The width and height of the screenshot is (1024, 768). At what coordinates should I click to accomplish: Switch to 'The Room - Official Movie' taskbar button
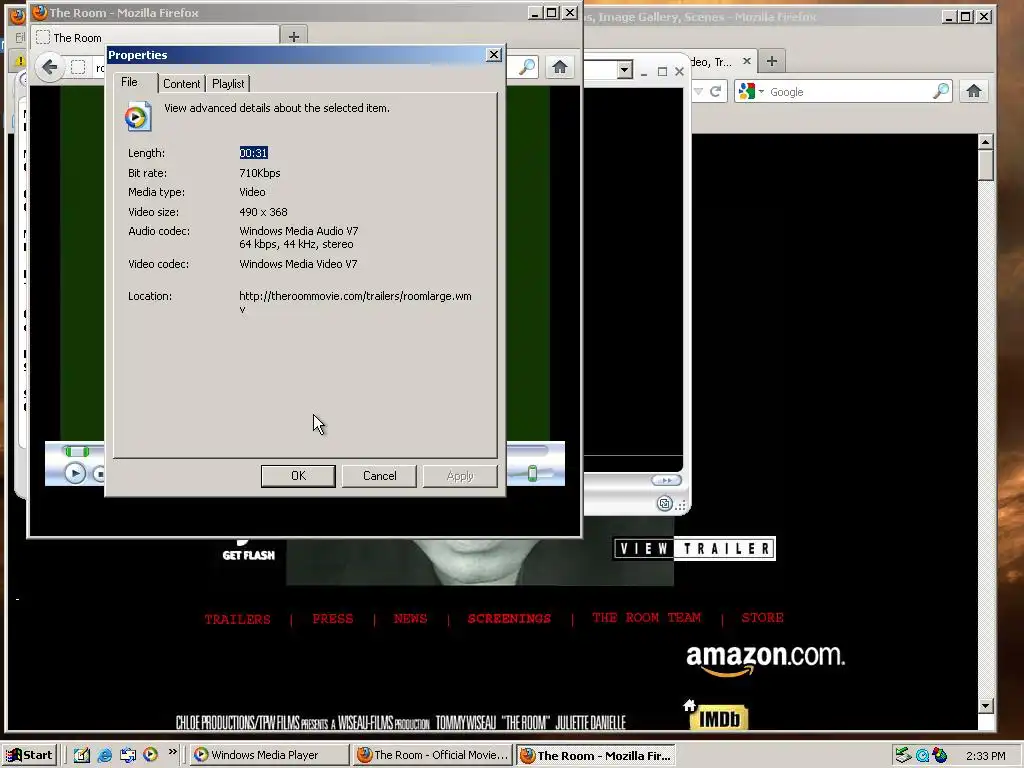(433, 755)
